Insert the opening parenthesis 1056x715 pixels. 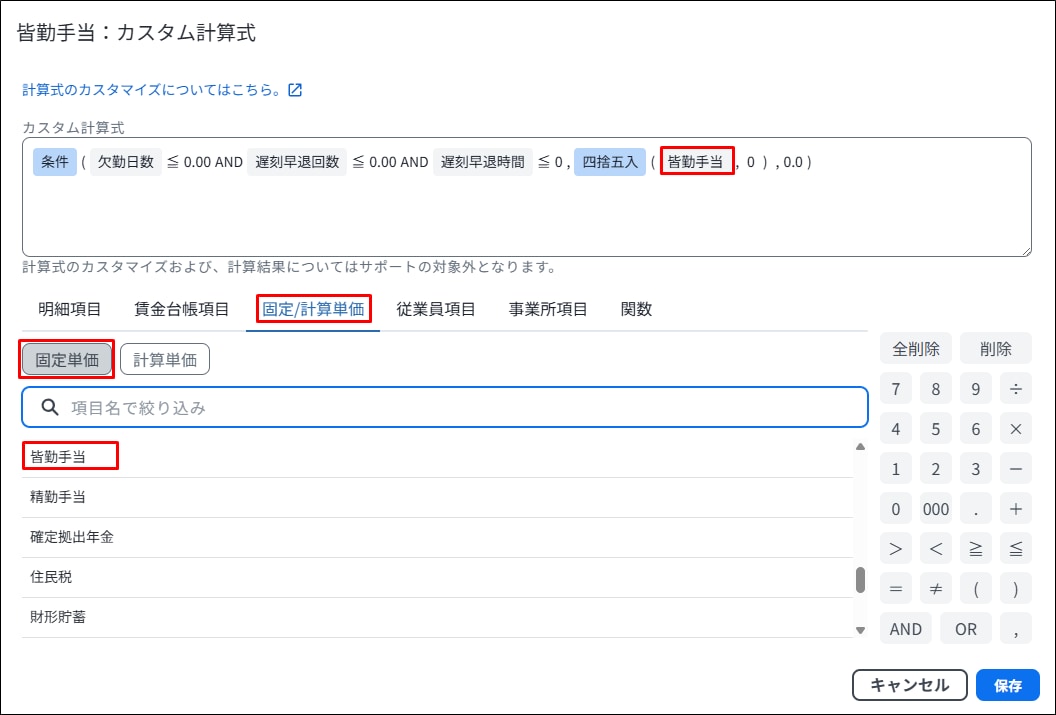(x=975, y=589)
